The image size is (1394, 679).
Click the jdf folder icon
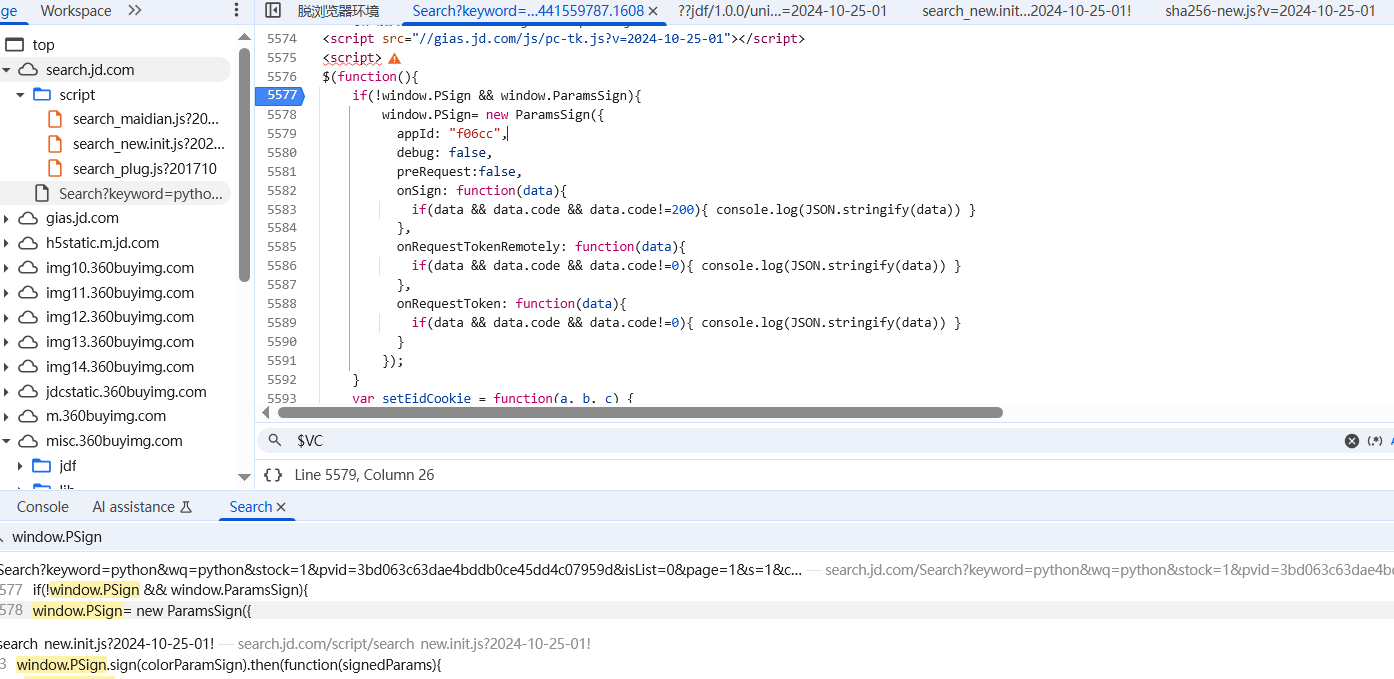[42, 465]
